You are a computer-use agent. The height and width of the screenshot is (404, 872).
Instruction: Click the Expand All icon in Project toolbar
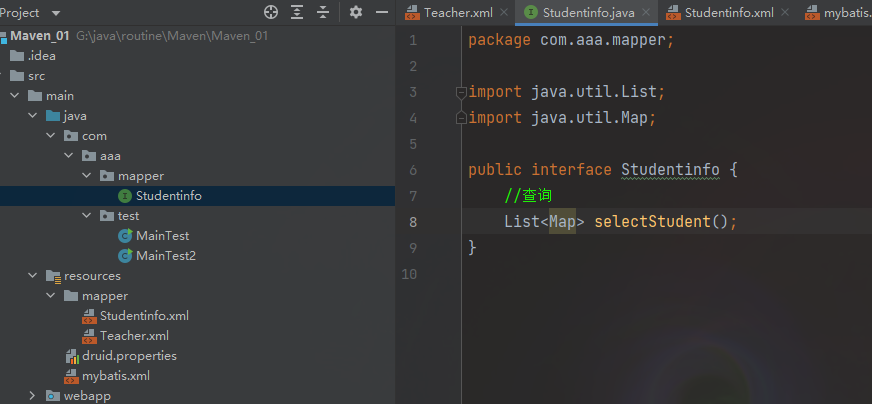(298, 12)
